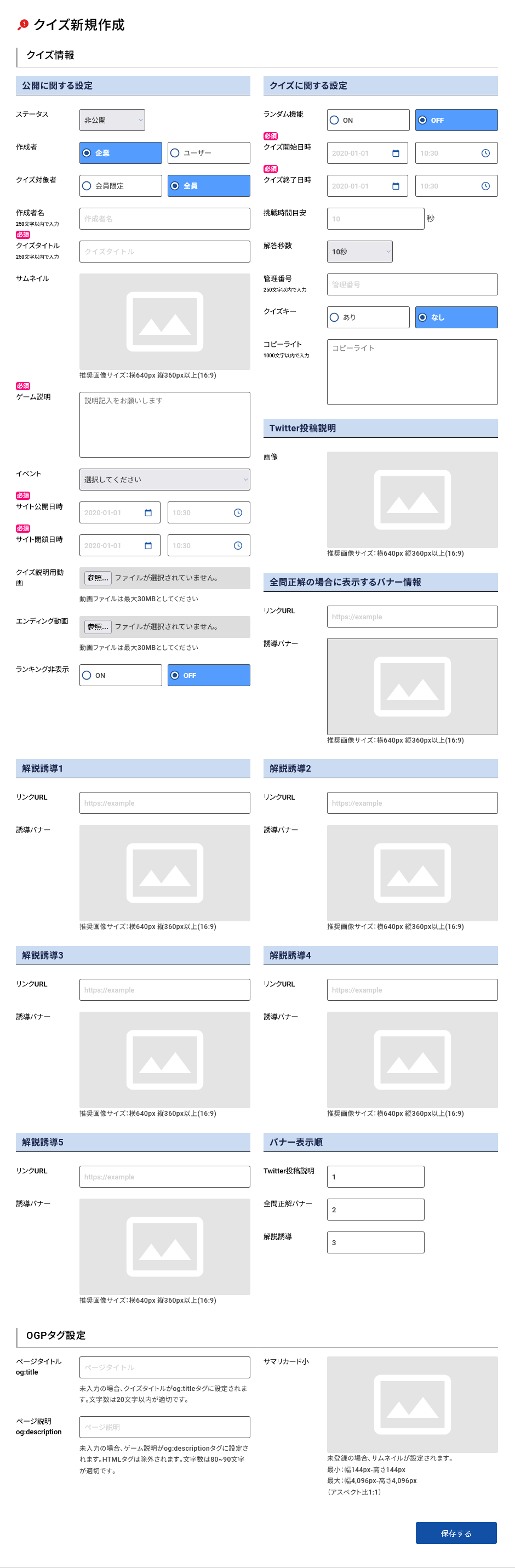515x1568 pixels.
Task: Open the ステータス dropdown
Action: [x=112, y=121]
